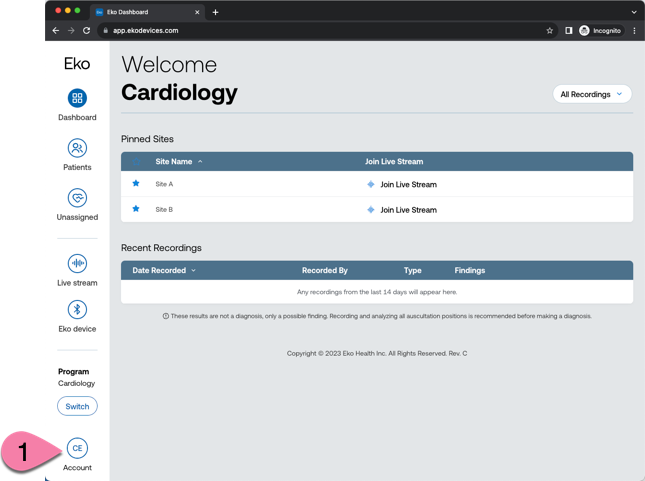Click the Switch program button
Screen dimensions: 645x481
click(77, 406)
